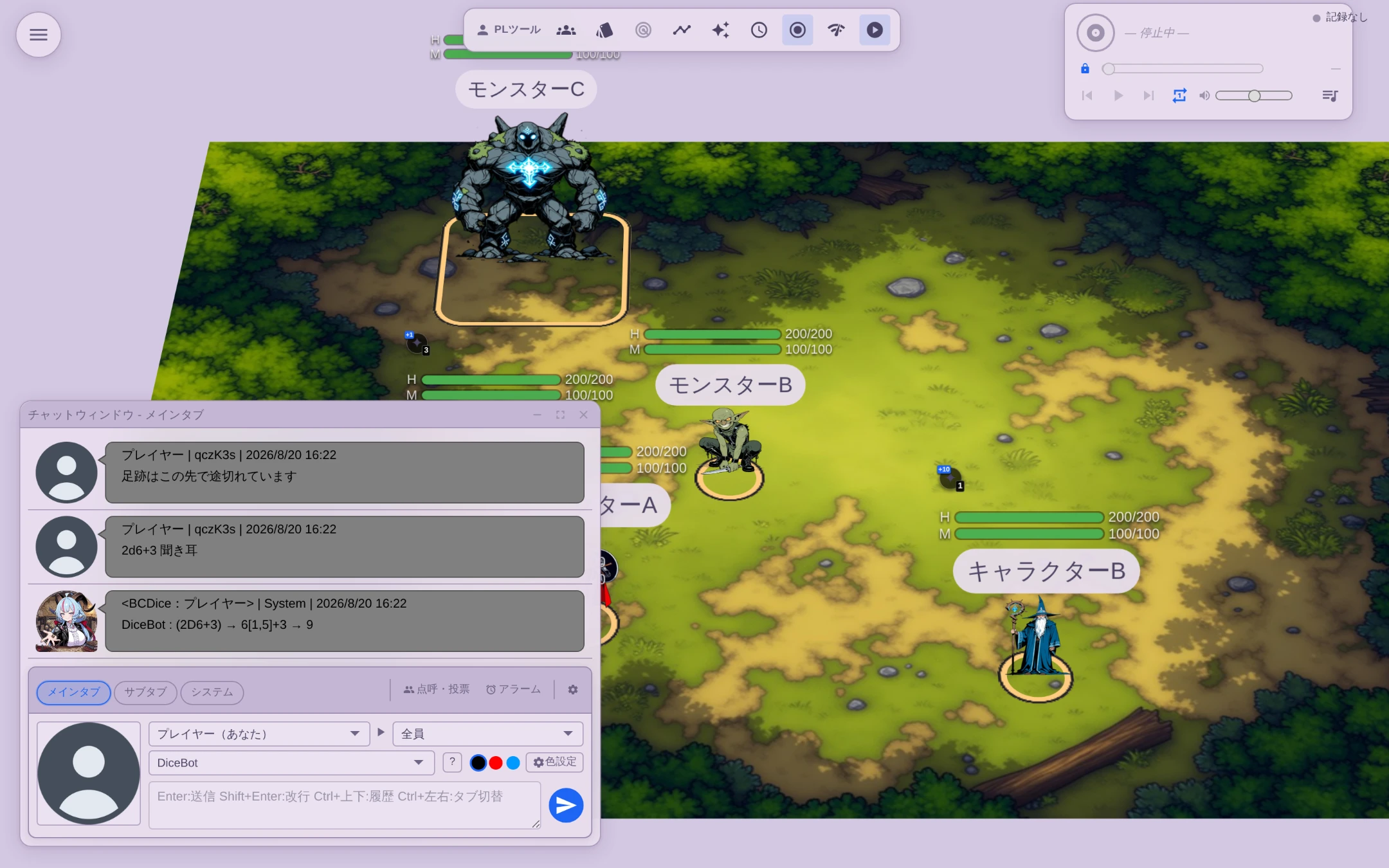
Task: Minimize the chat window
Action: 537,415
